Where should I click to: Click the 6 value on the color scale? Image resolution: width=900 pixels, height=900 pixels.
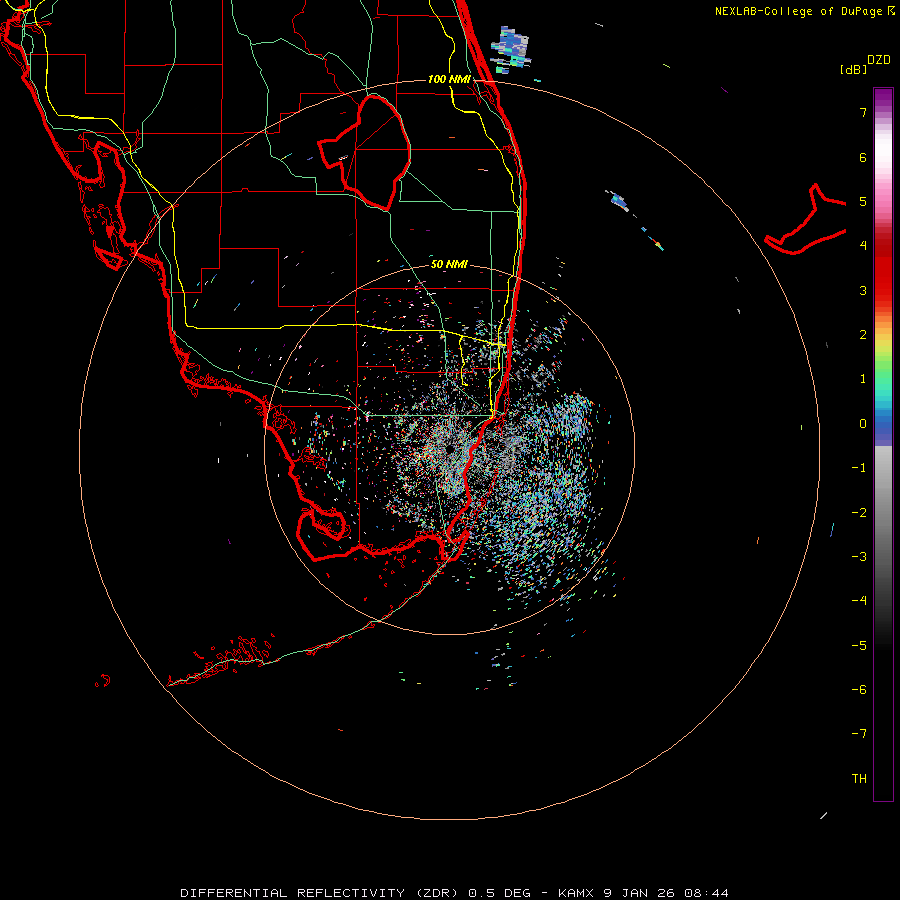point(863,157)
